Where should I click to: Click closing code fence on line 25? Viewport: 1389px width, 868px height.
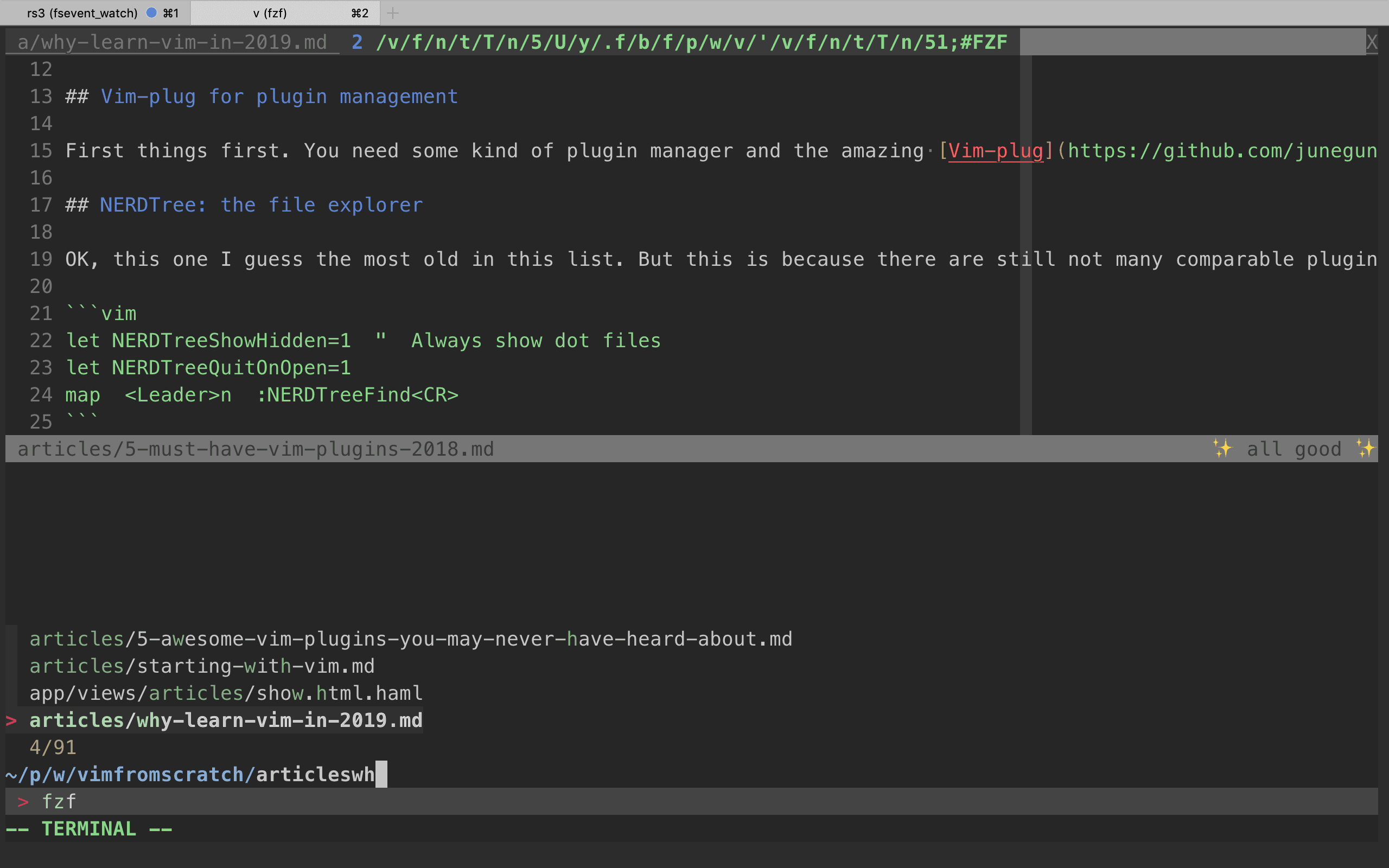(82, 419)
